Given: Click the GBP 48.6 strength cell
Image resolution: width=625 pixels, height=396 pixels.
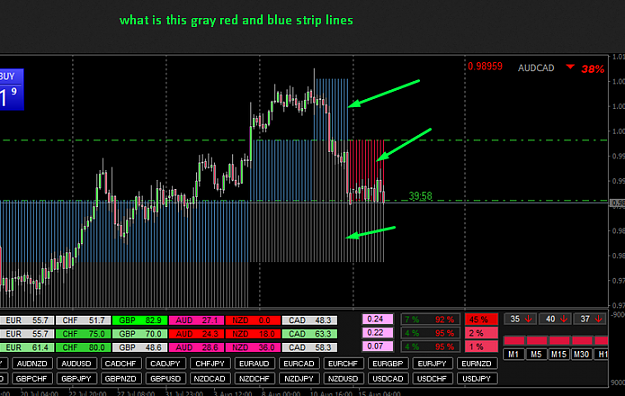Looking at the screenshot, I should pos(140,347).
